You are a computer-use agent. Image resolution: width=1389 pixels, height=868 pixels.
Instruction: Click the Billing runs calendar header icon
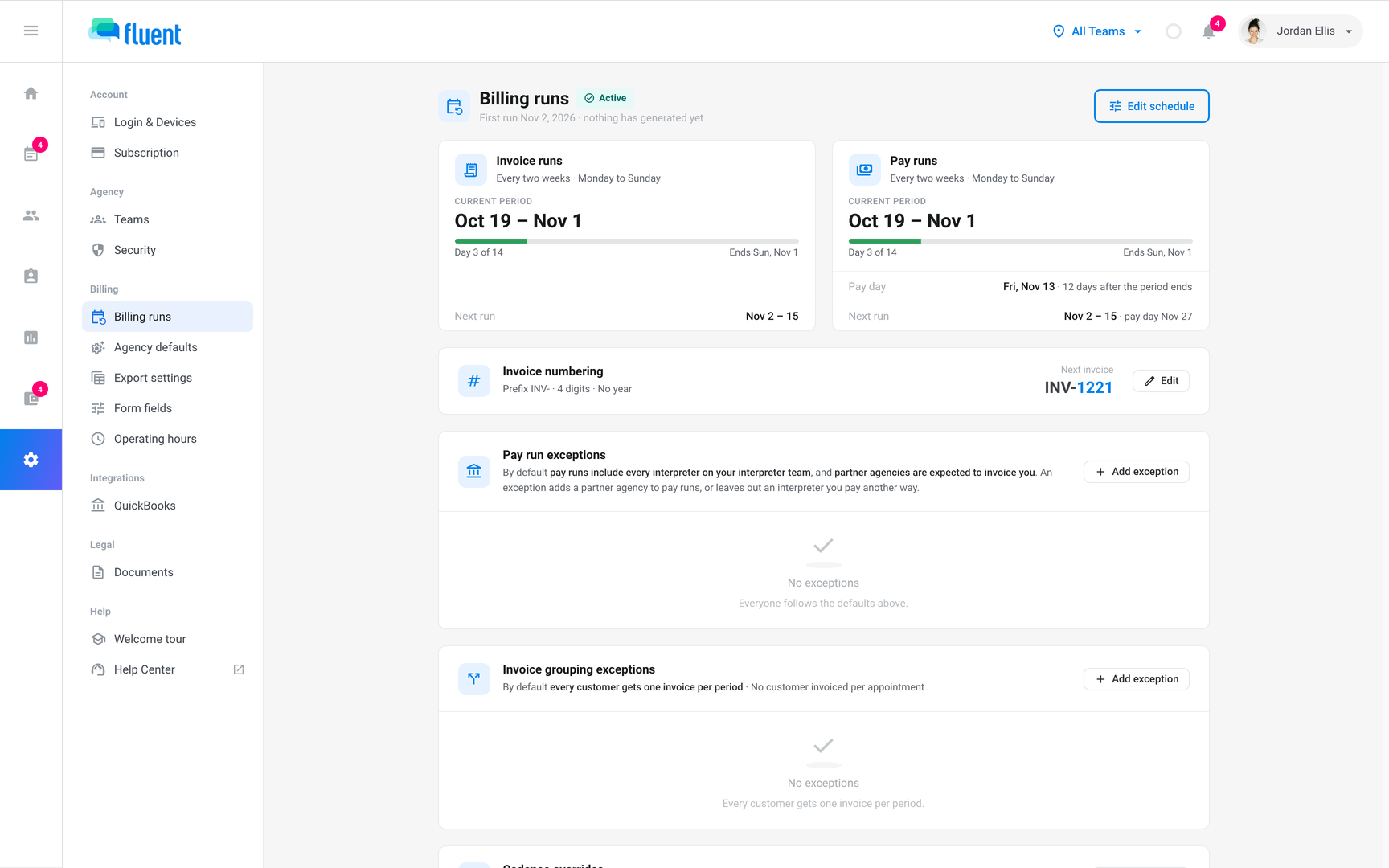[x=454, y=106]
